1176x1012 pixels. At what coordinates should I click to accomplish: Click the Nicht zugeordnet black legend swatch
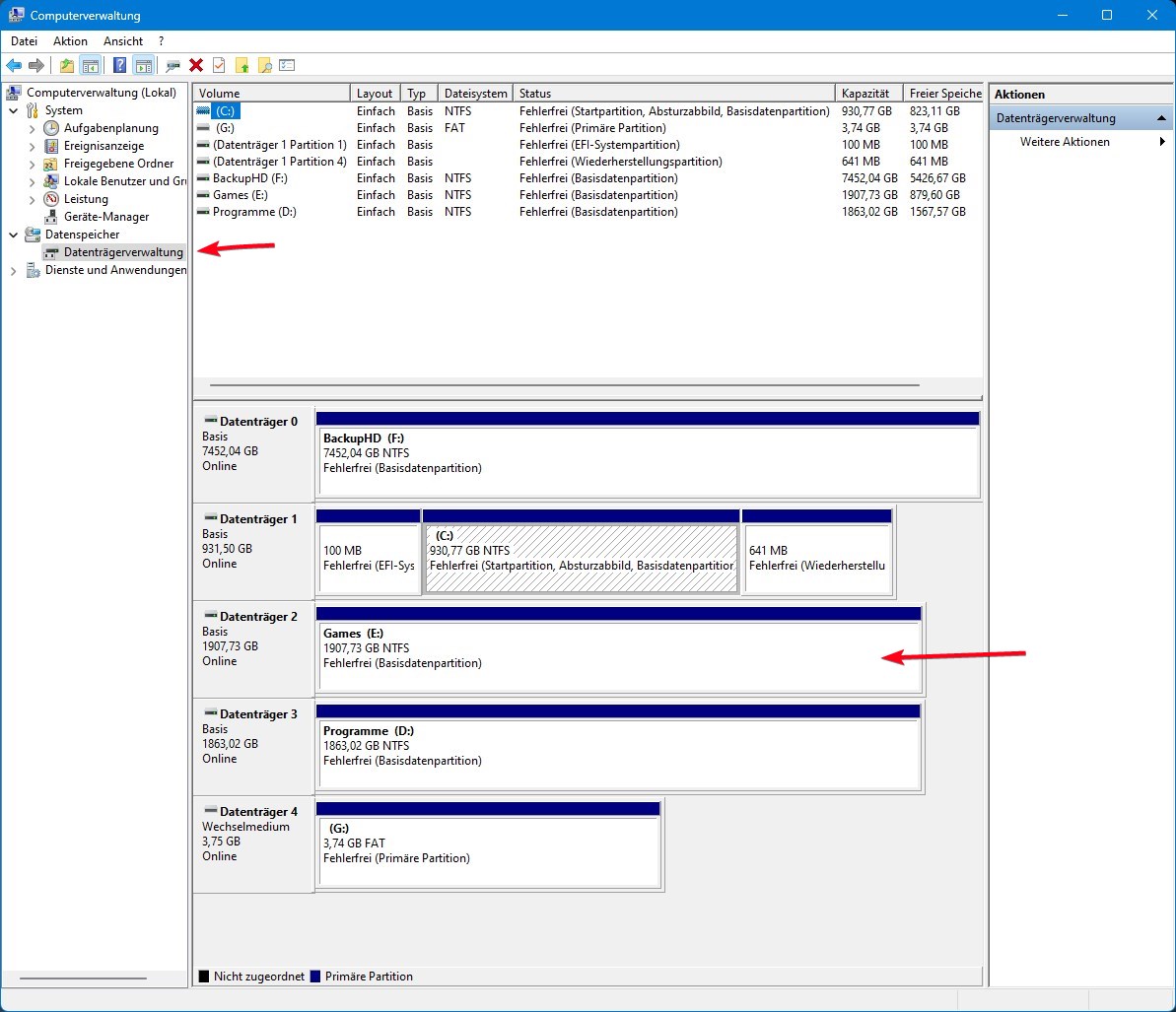coord(203,976)
